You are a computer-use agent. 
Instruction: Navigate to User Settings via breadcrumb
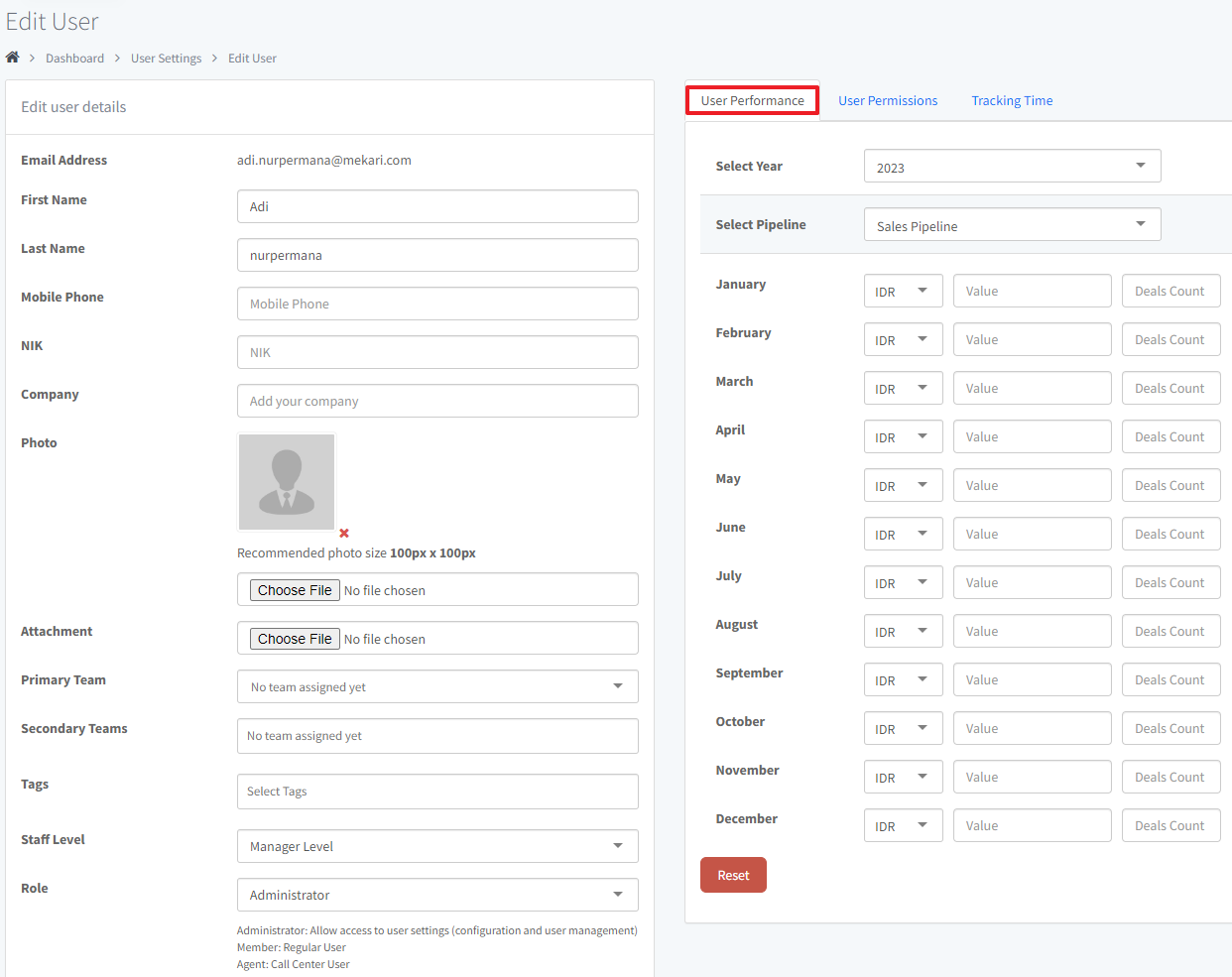(x=166, y=58)
